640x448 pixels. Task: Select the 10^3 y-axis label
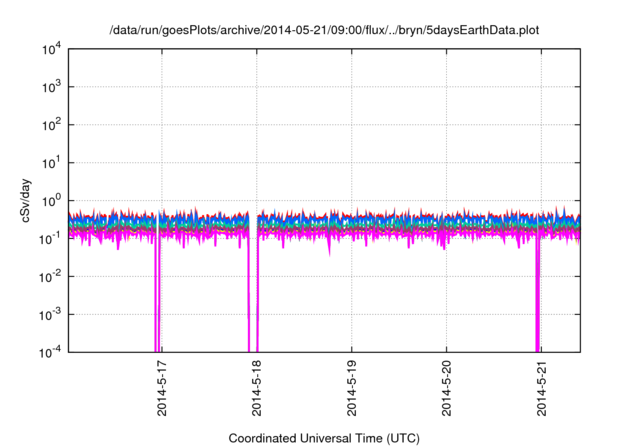[x=51, y=87]
